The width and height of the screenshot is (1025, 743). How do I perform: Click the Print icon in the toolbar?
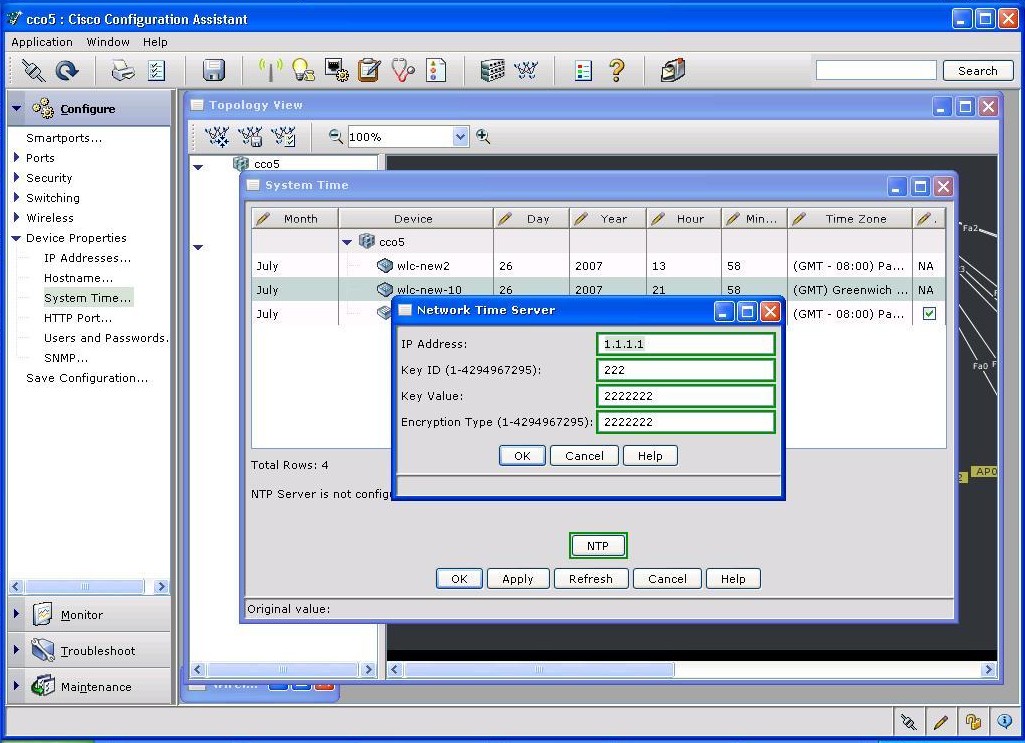coord(123,70)
